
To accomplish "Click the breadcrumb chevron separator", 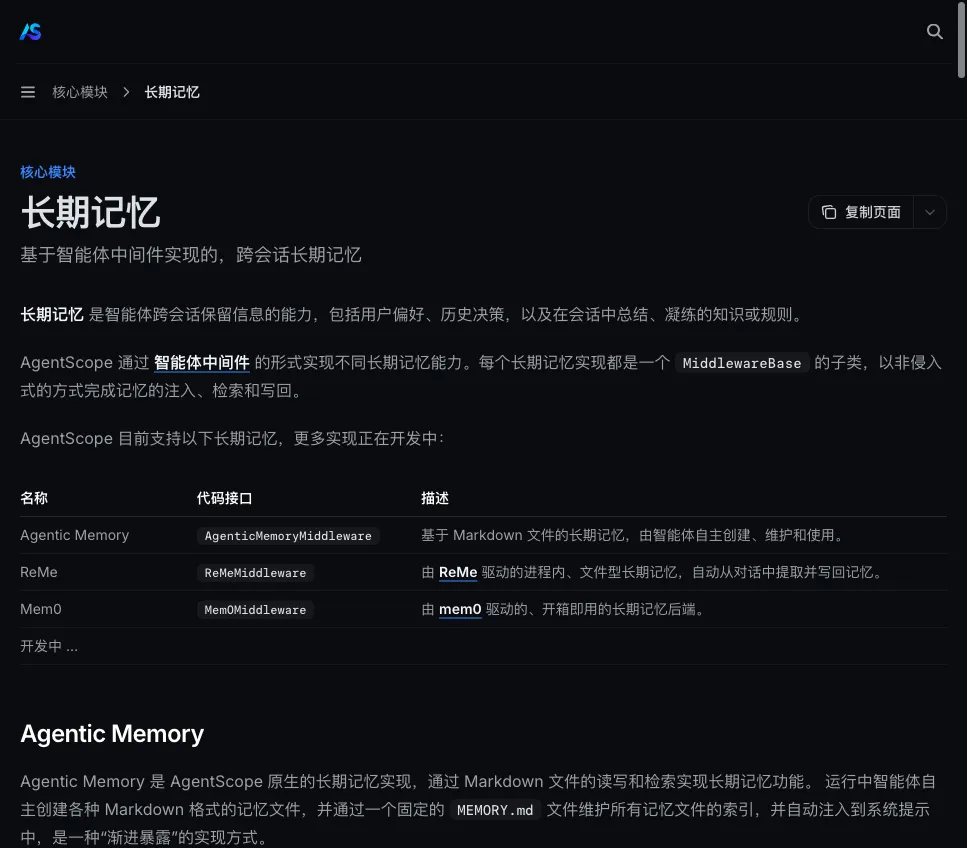I will [126, 92].
